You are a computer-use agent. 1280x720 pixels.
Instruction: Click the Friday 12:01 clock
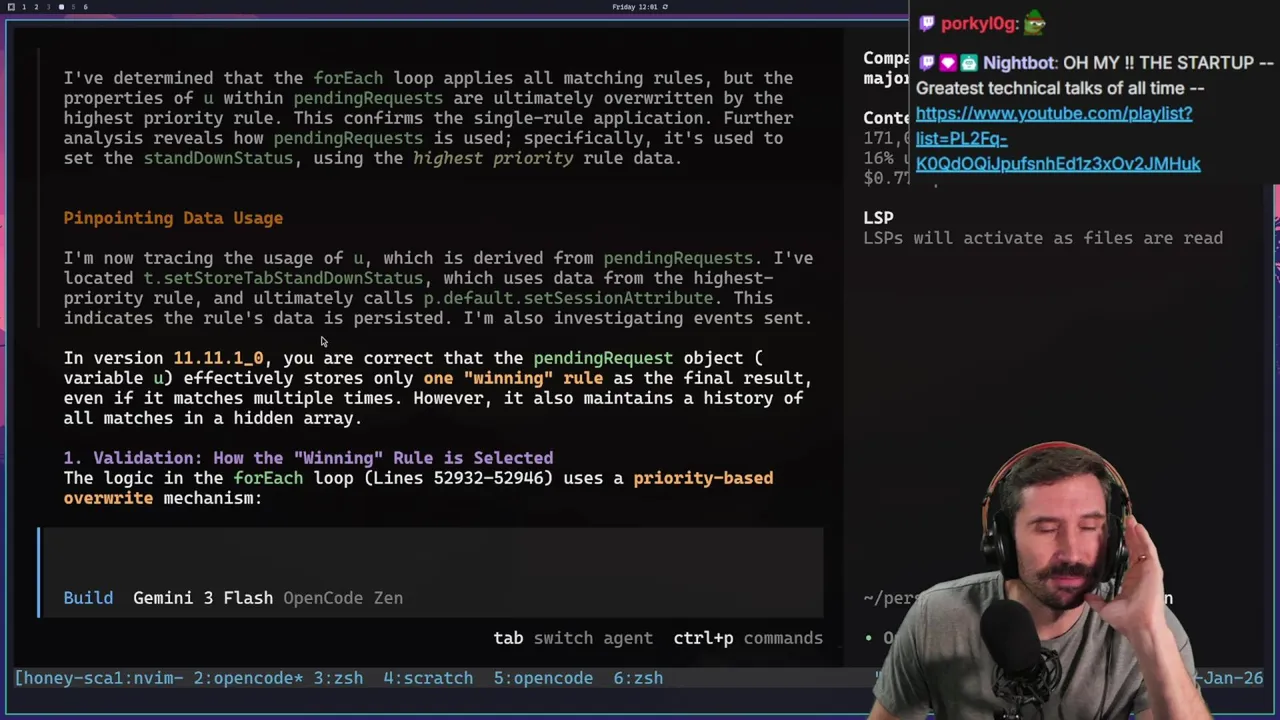pos(634,7)
